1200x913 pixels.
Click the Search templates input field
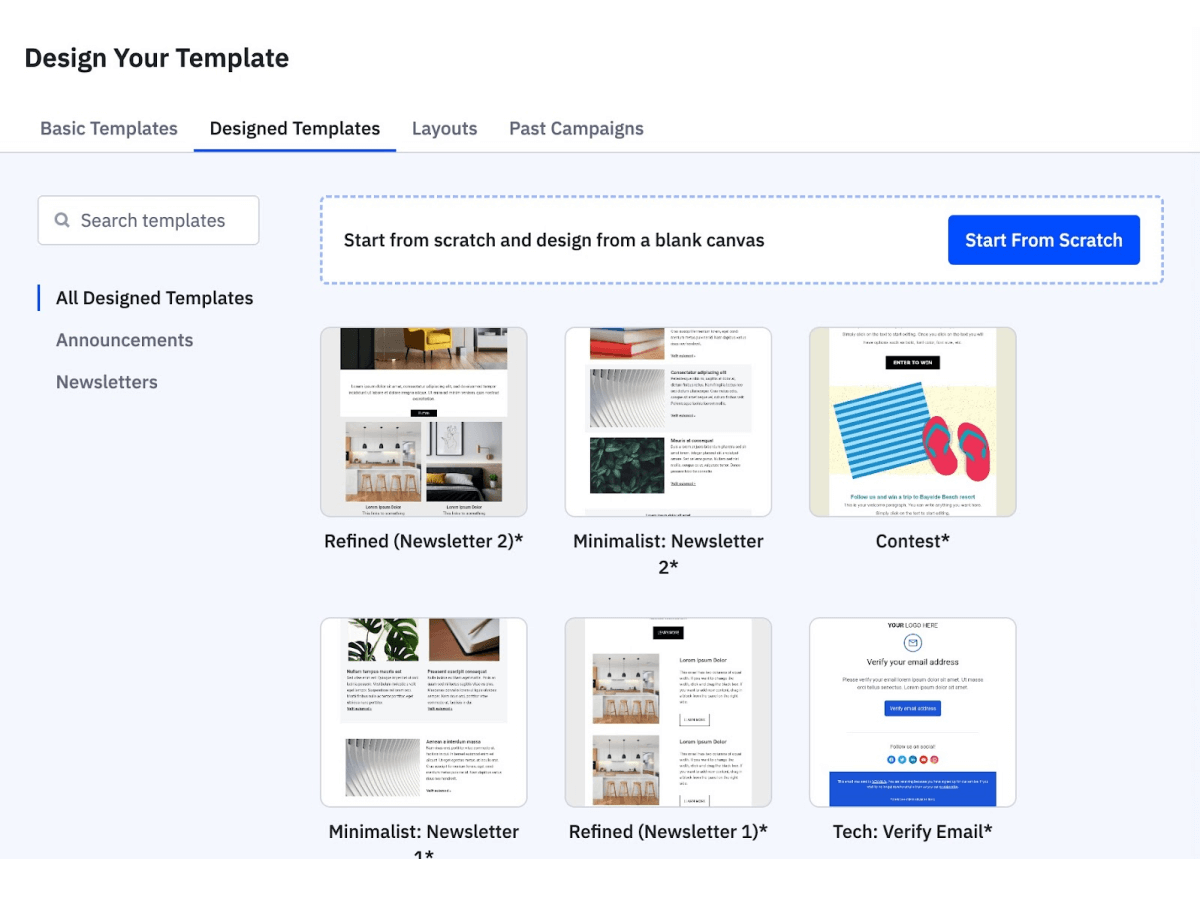tap(148, 220)
